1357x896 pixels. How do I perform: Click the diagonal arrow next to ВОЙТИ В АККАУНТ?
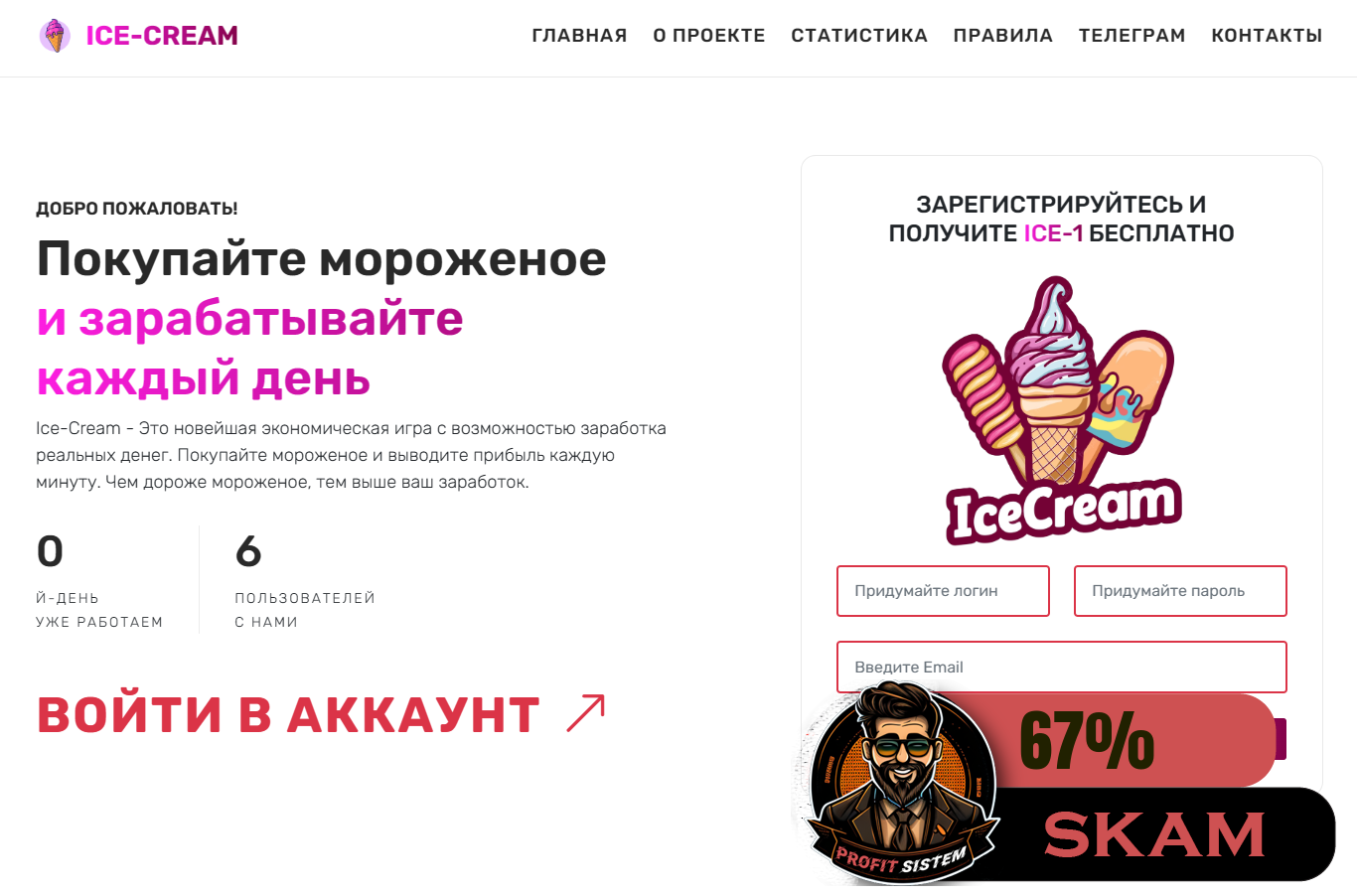click(x=585, y=713)
